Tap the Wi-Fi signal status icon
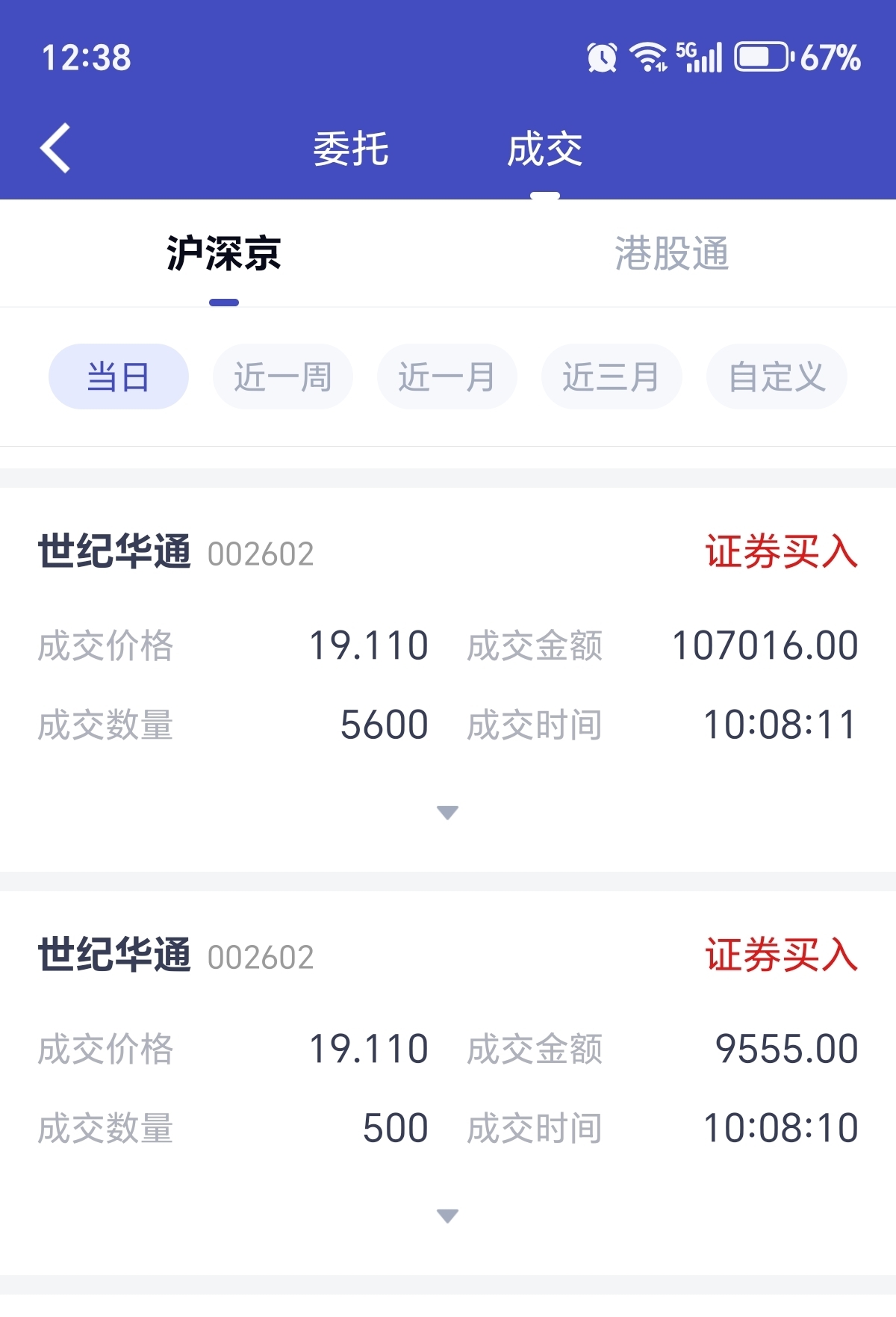896x1317 pixels. 648,58
